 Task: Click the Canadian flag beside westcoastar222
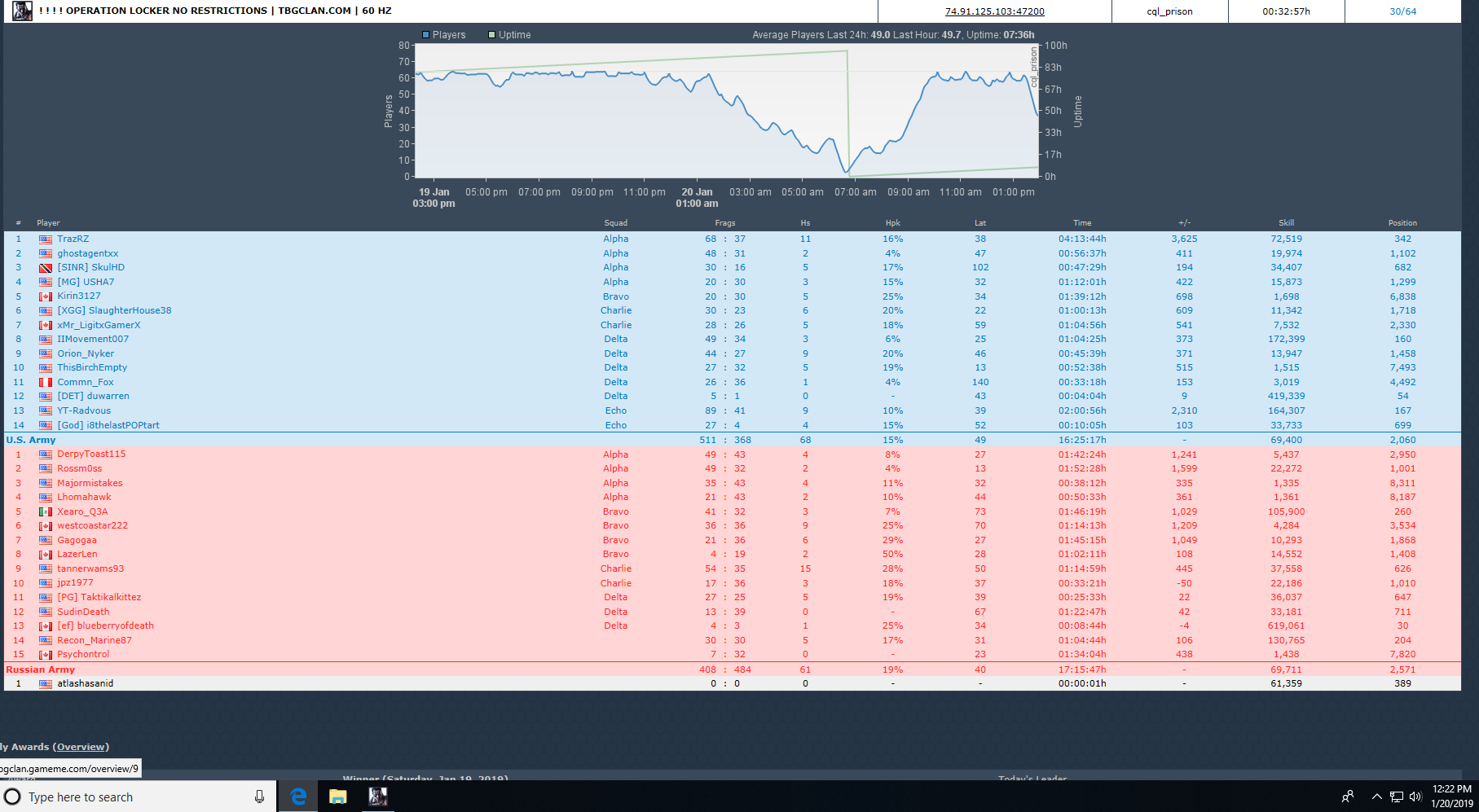coord(46,526)
